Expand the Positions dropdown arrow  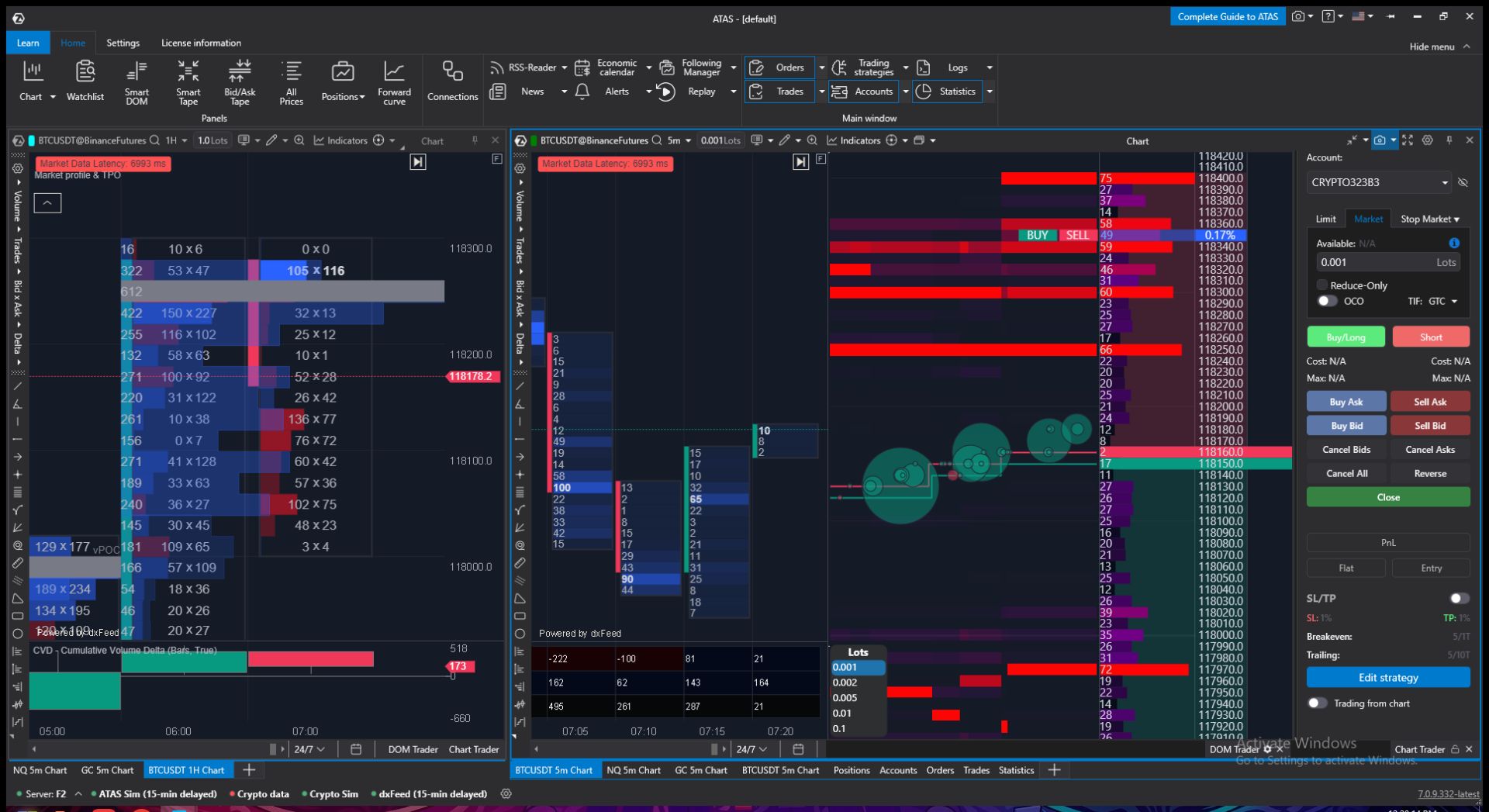pos(362,97)
